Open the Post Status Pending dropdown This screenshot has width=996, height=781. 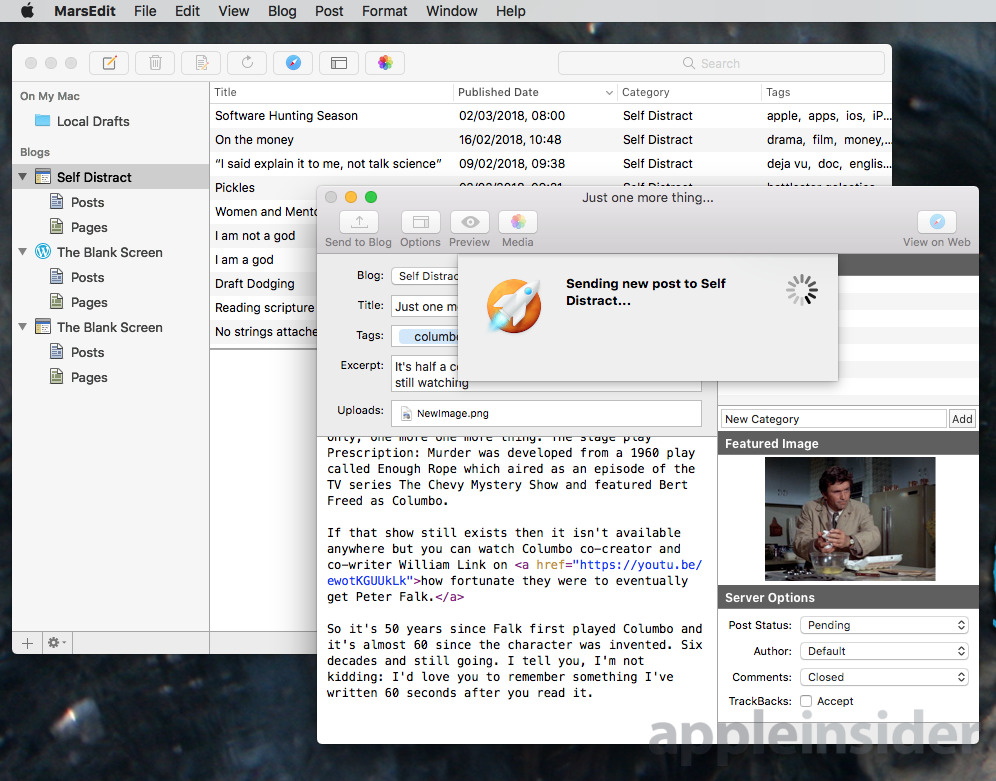(884, 625)
